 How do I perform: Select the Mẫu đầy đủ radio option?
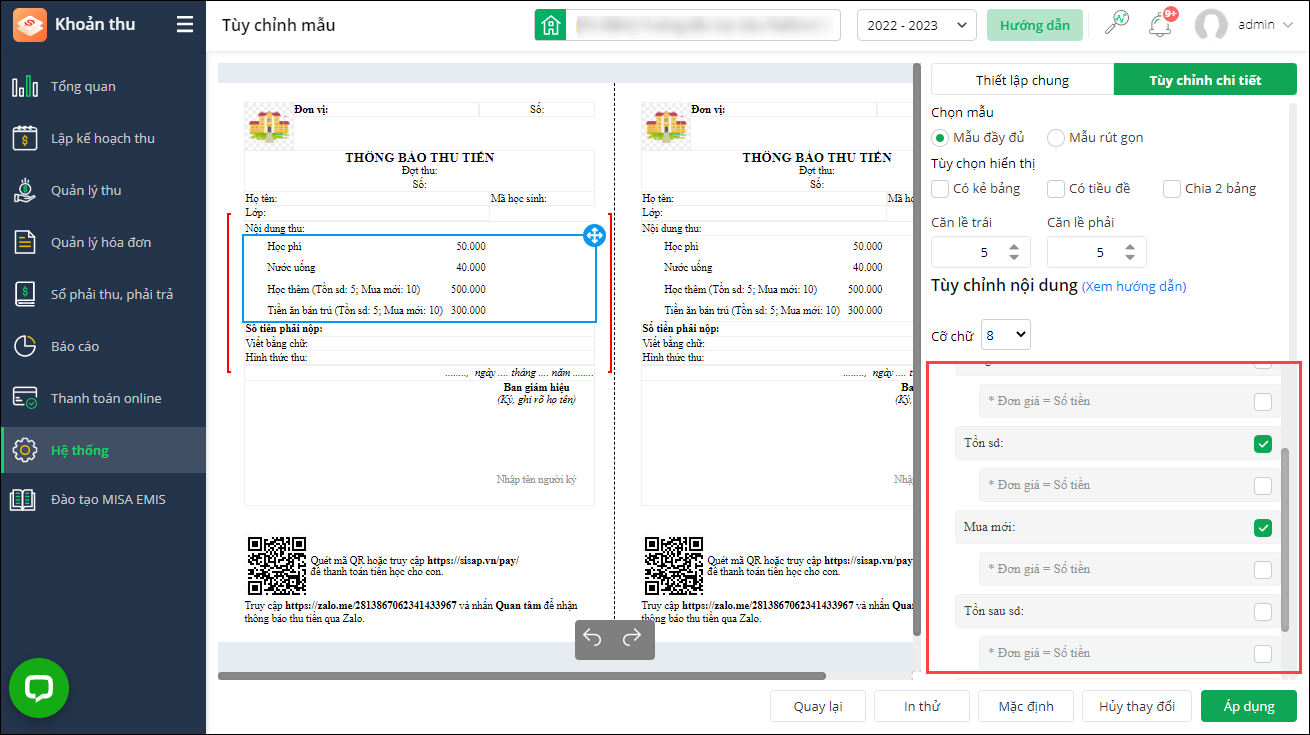coord(940,137)
